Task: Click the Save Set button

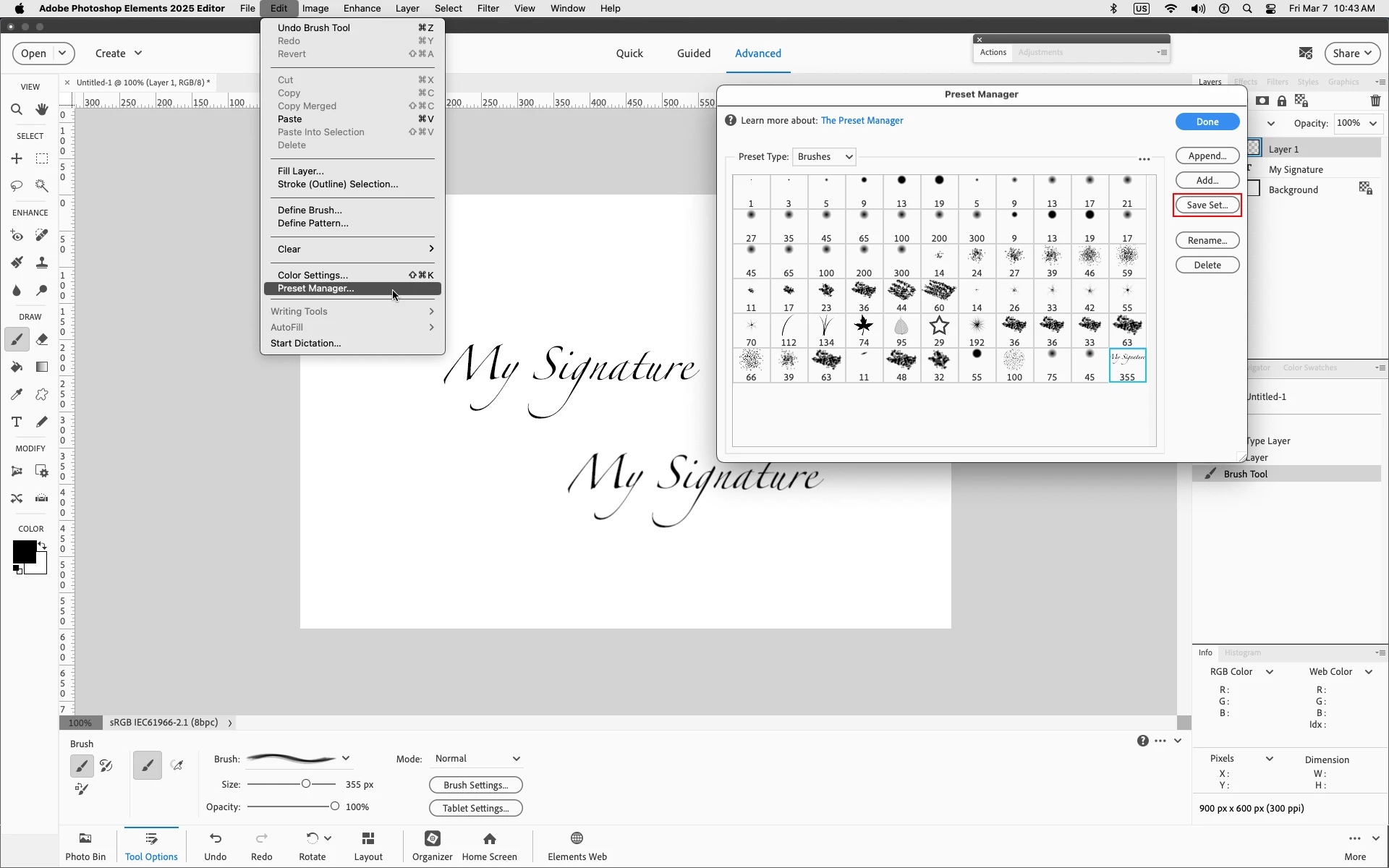Action: tap(1207, 205)
